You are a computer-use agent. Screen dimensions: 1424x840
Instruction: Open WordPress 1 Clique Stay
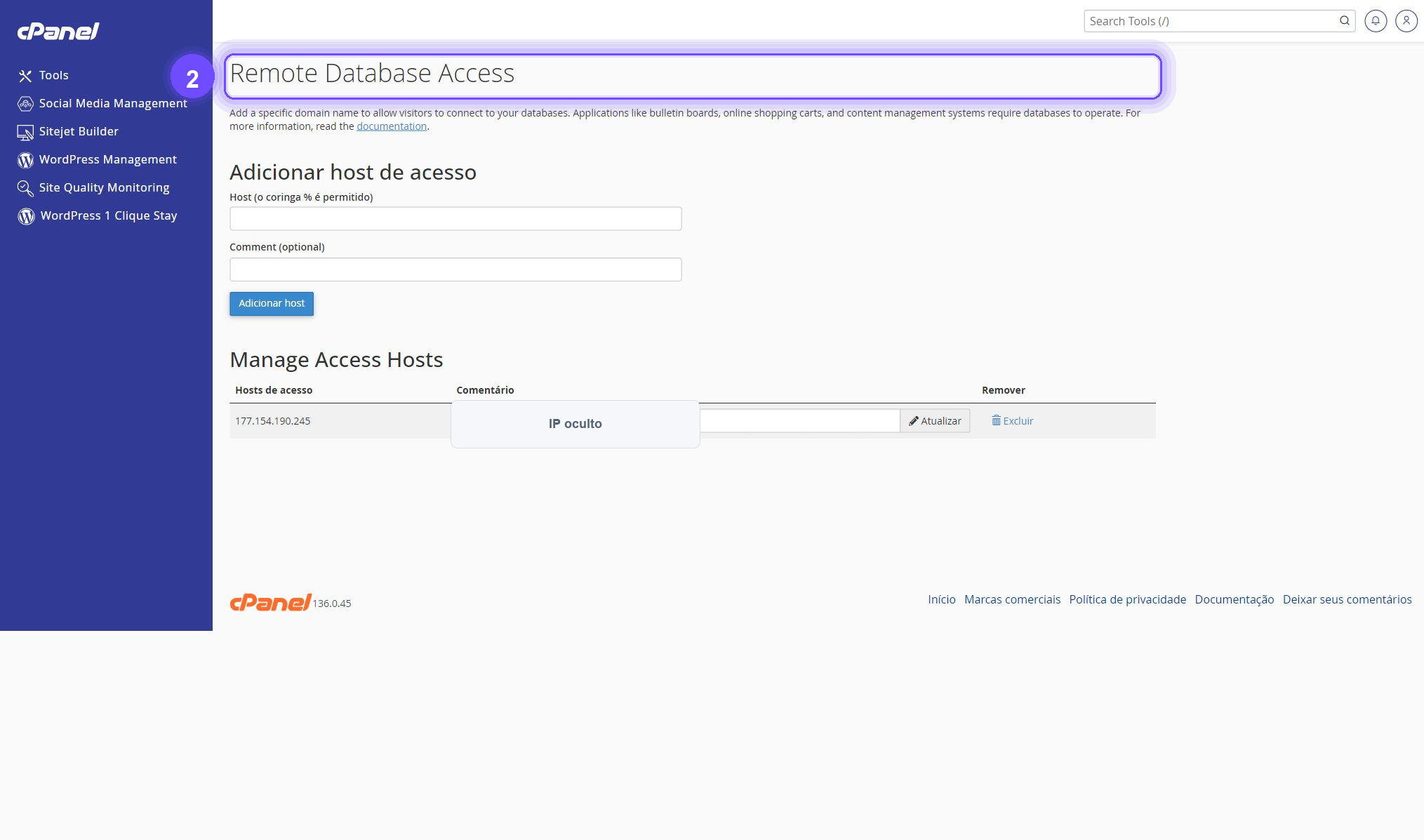click(x=109, y=215)
